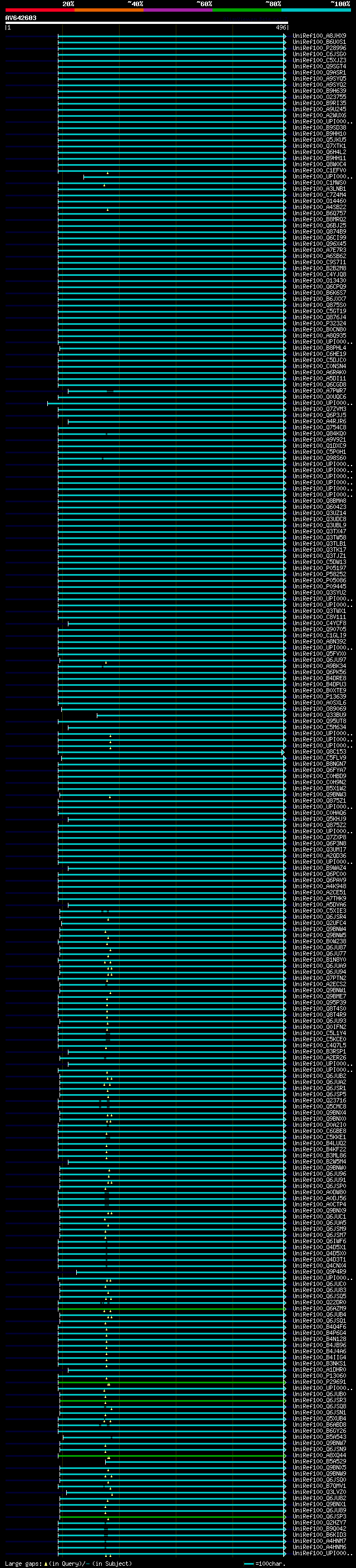Select hit label UniRef100_Q3TWX1
The height and width of the screenshot is (1568, 356).
pyautogui.click(x=319, y=611)
